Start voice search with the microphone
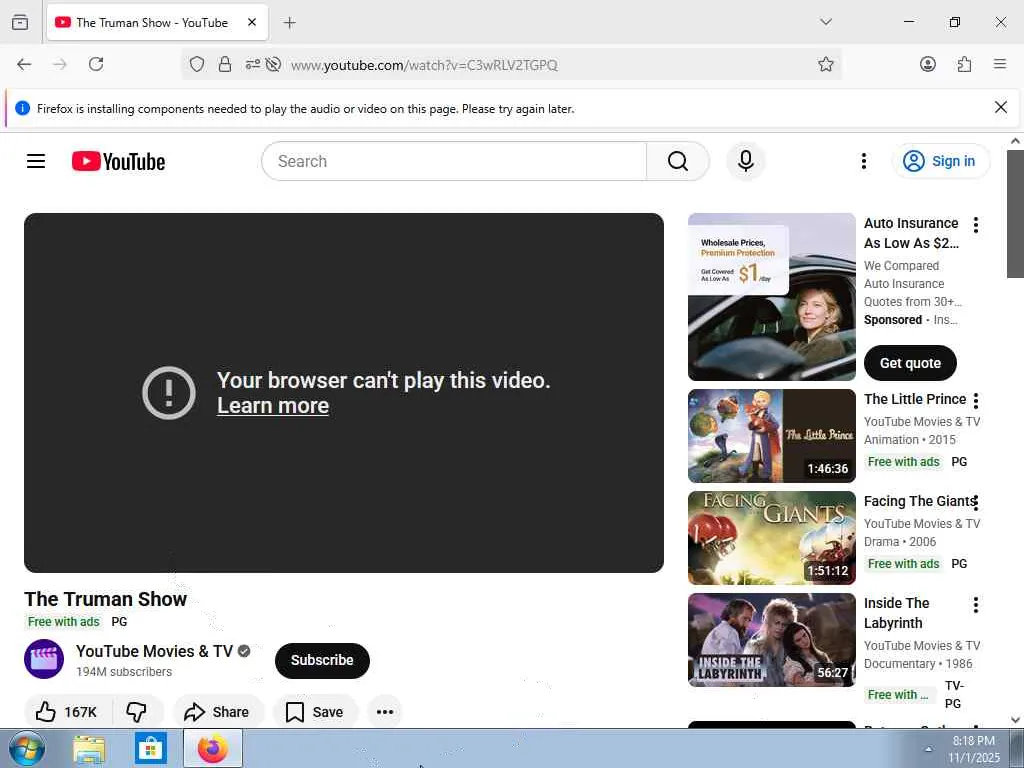The width and height of the screenshot is (1024, 768). pos(746,161)
